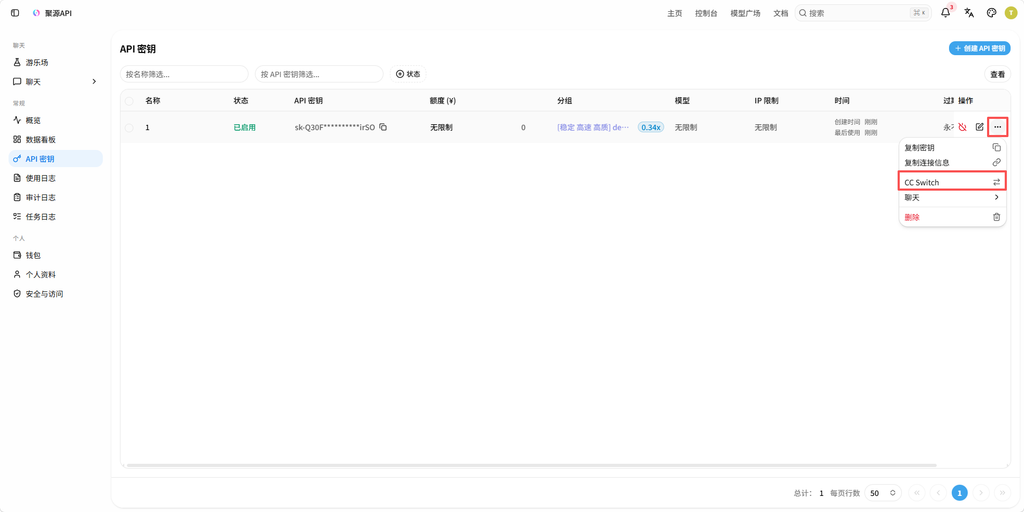Focus the 按名称筛选 input field
Screen dimensions: 1024x512
(x=184, y=74)
